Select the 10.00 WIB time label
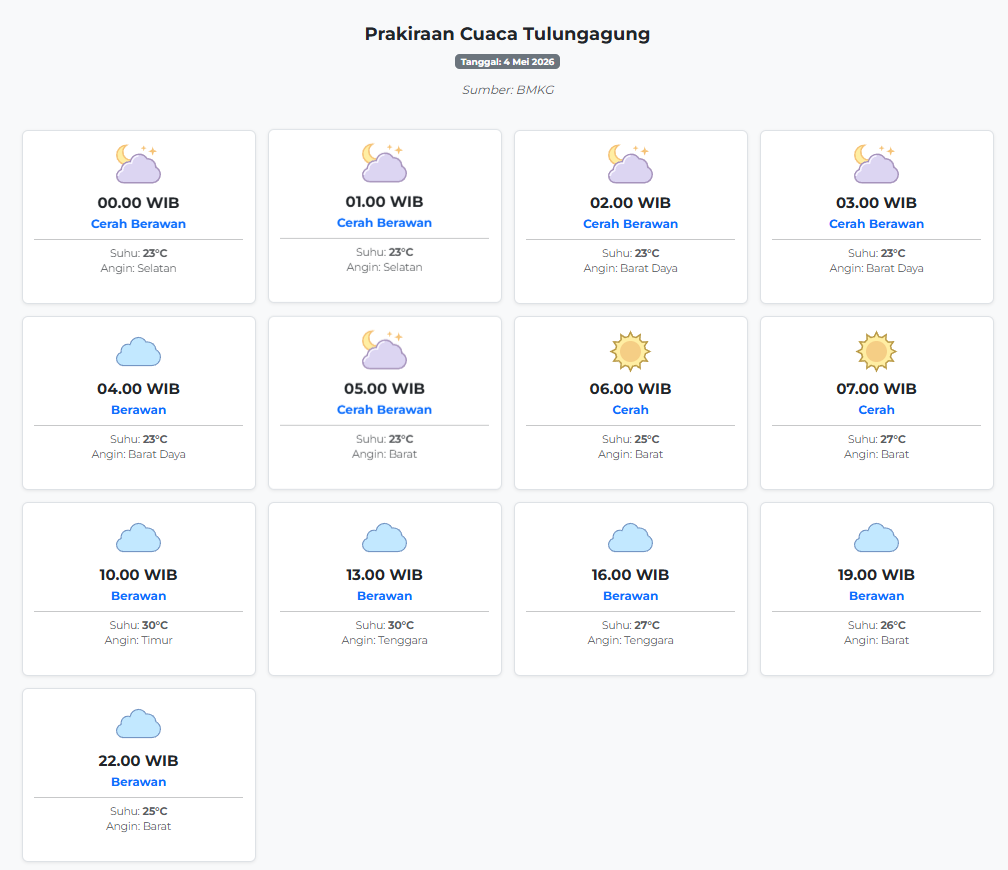1008x870 pixels. (138, 575)
